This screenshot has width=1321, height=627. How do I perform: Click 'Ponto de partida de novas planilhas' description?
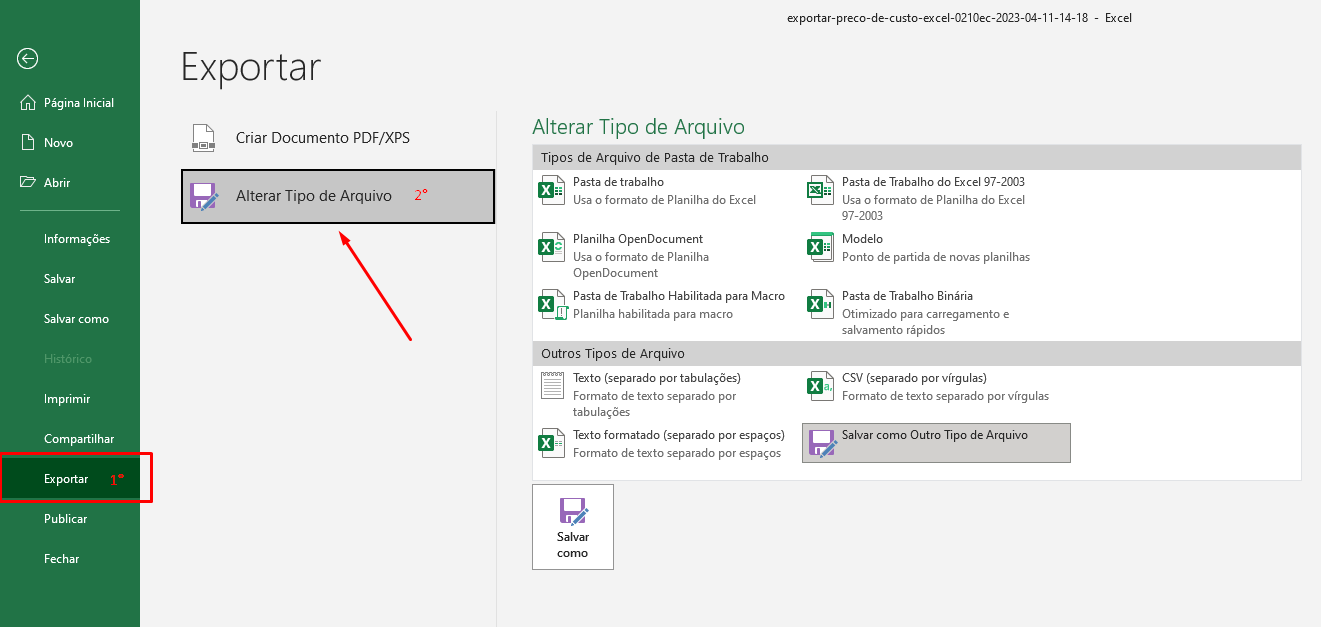936,257
